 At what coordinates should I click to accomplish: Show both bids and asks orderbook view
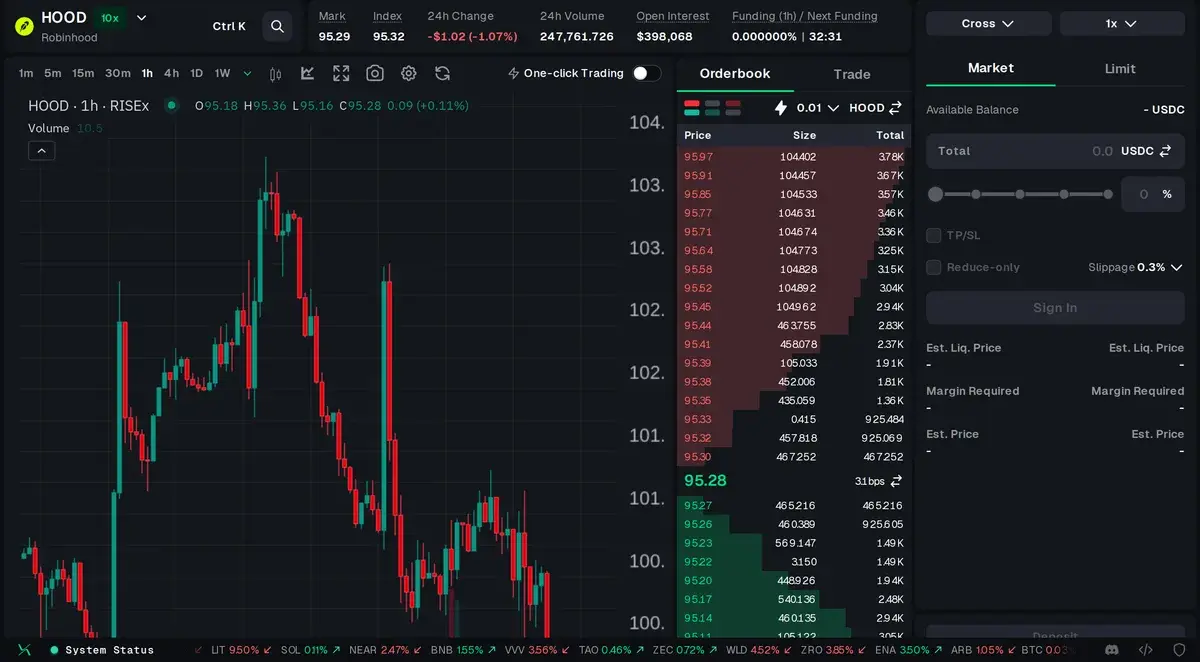[x=691, y=107]
